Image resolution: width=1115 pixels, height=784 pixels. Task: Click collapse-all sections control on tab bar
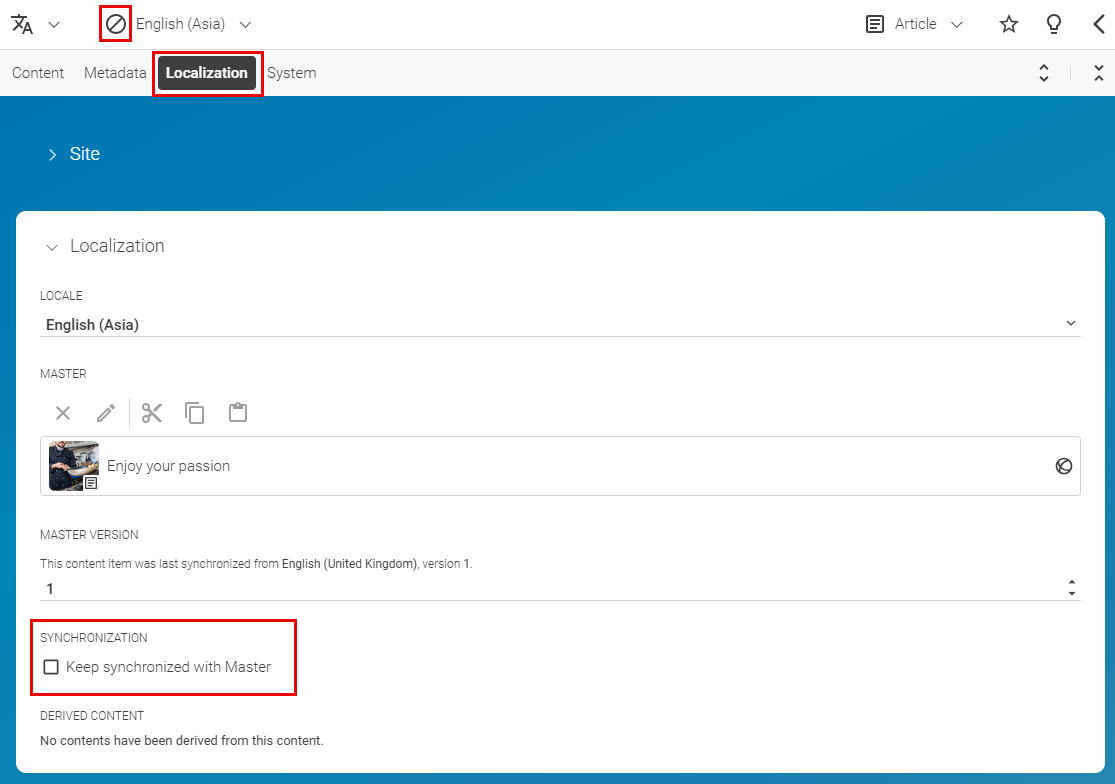pyautogui.click(x=1097, y=72)
